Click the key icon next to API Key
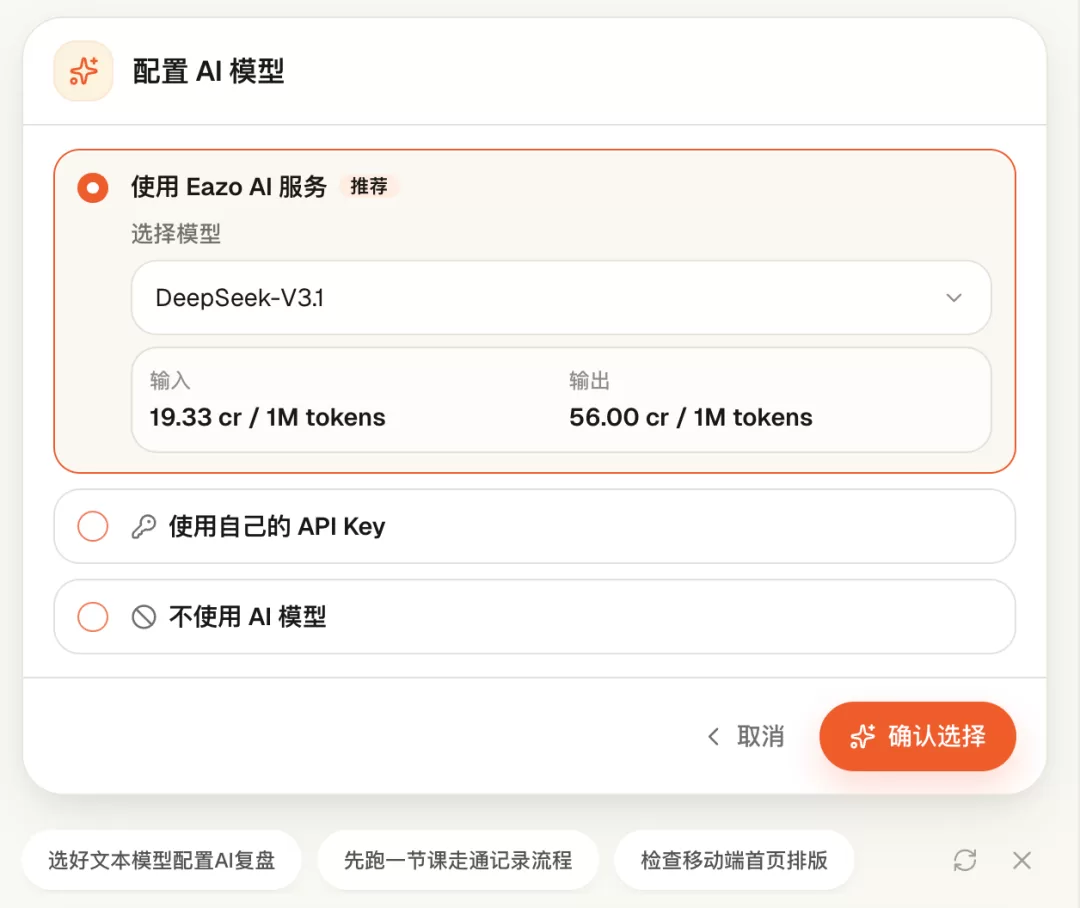The height and width of the screenshot is (908, 1080). pos(144,526)
